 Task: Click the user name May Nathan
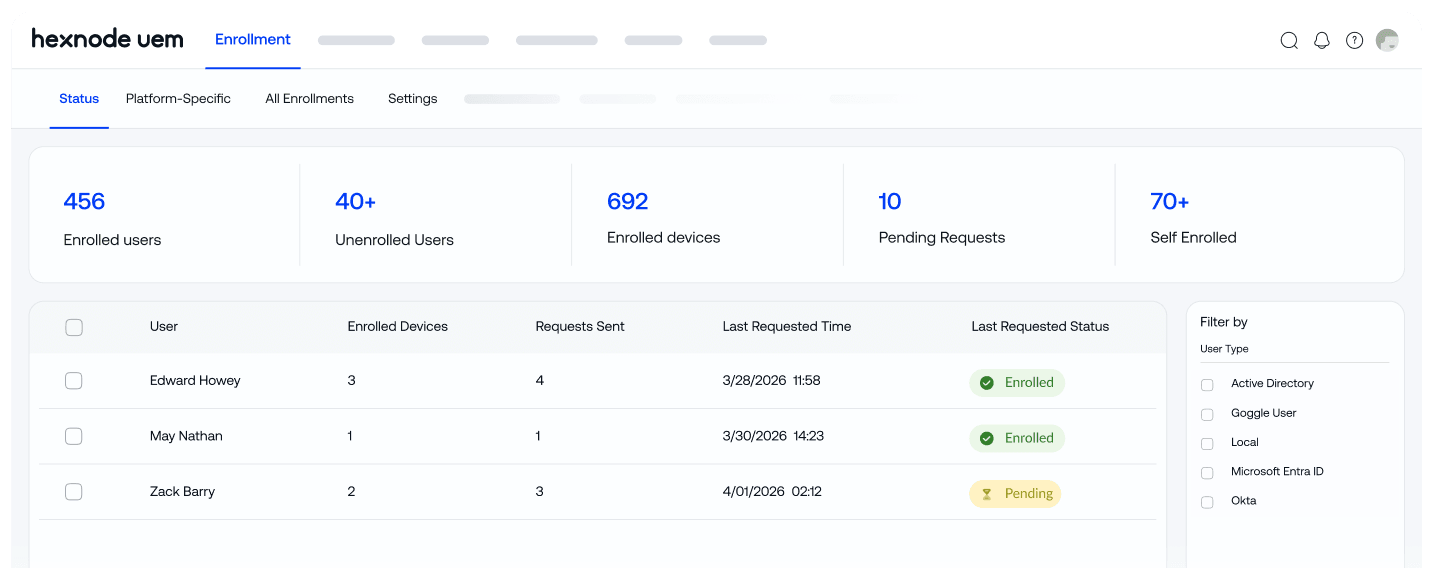tap(186, 436)
